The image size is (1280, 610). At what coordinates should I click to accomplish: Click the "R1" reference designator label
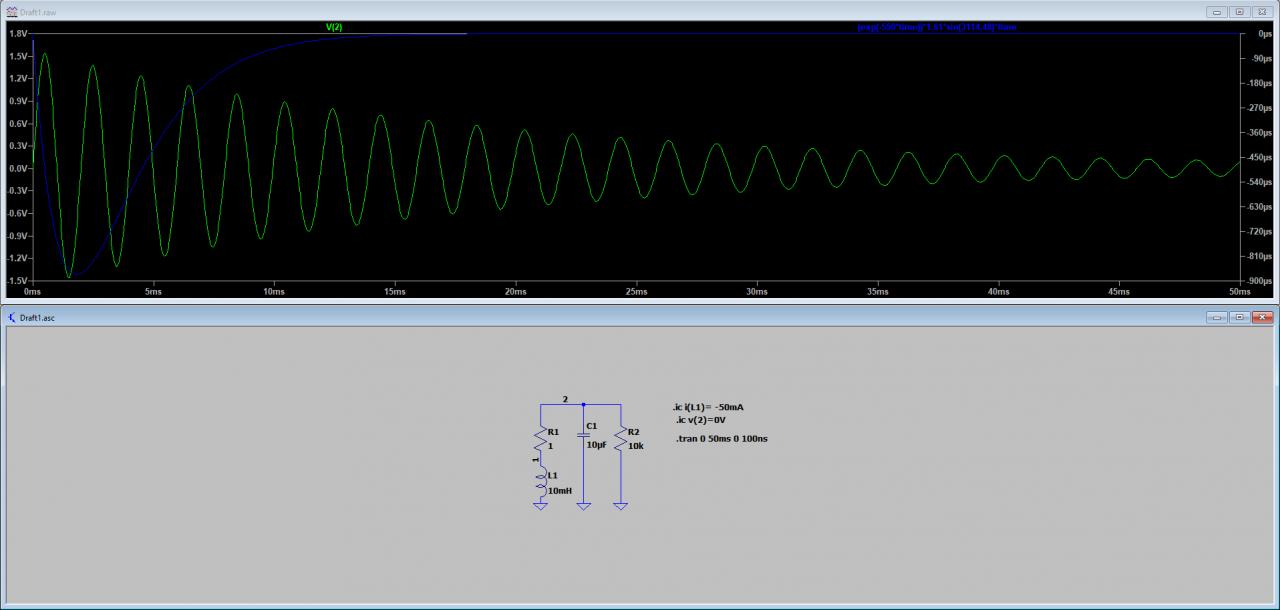(553, 432)
